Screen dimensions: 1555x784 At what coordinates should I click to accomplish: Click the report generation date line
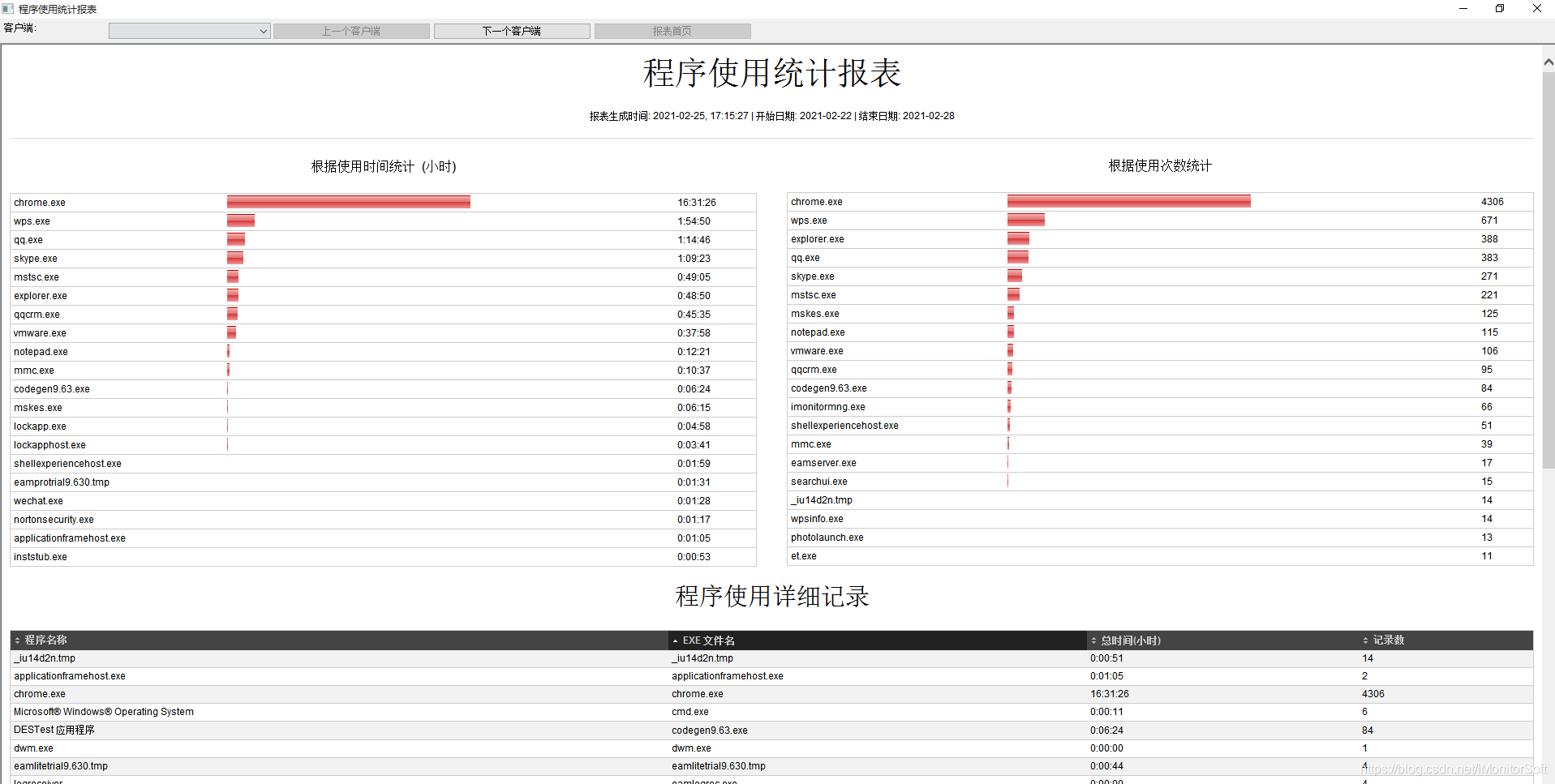tap(771, 116)
